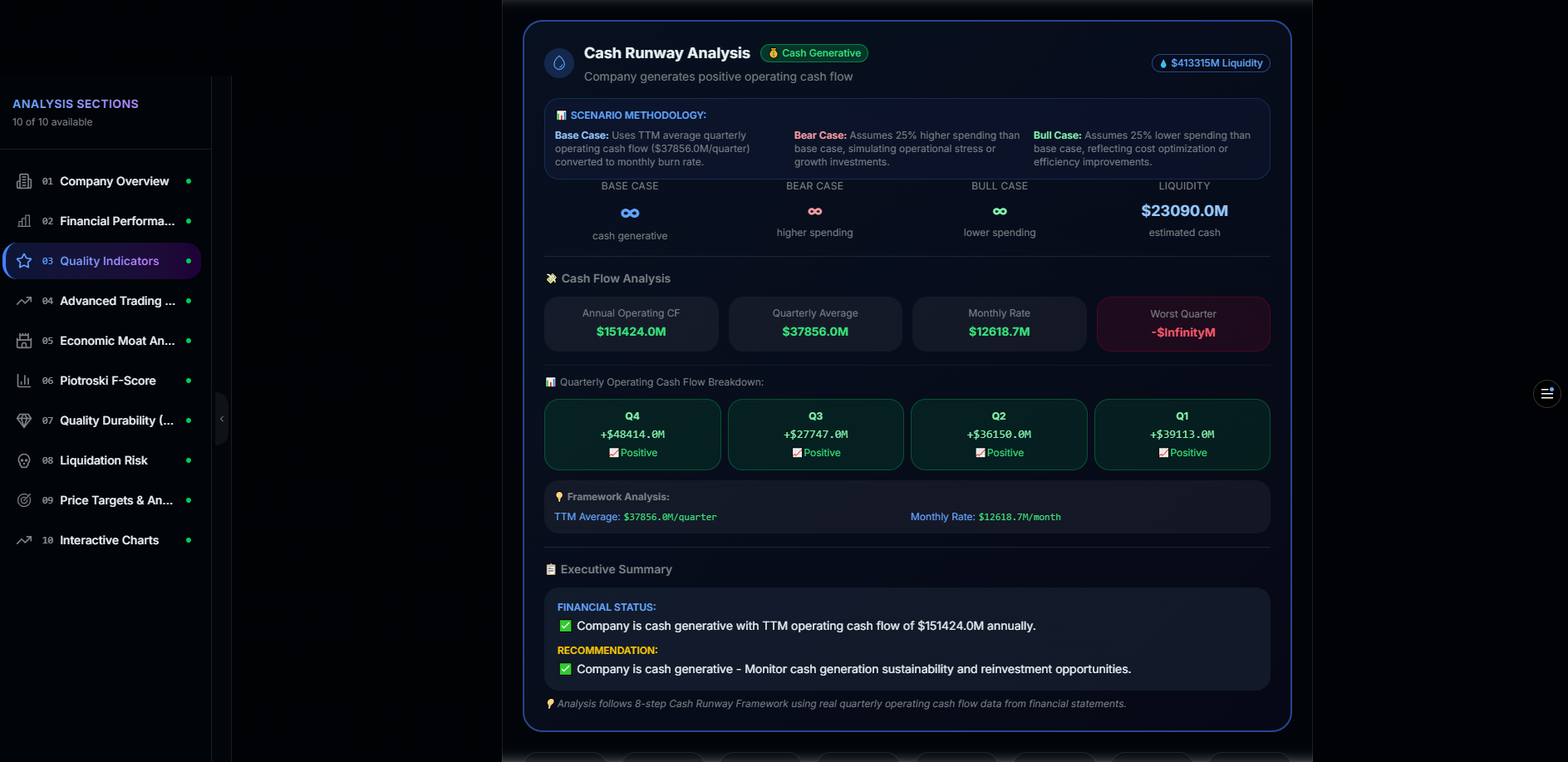This screenshot has width=1568, height=762.
Task: Open Financial Performance section
Action: click(x=102, y=221)
